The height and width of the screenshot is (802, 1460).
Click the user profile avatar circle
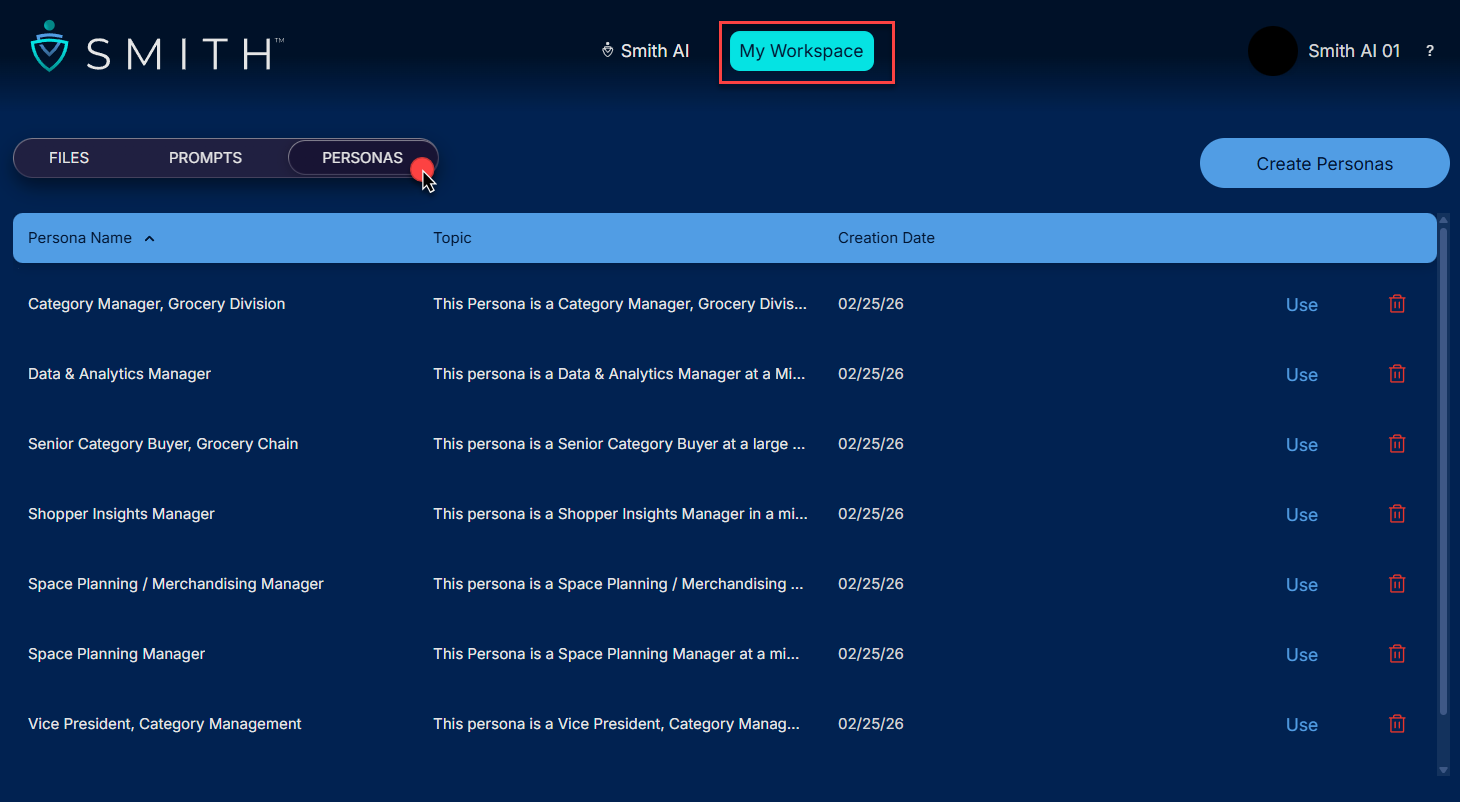(1272, 51)
